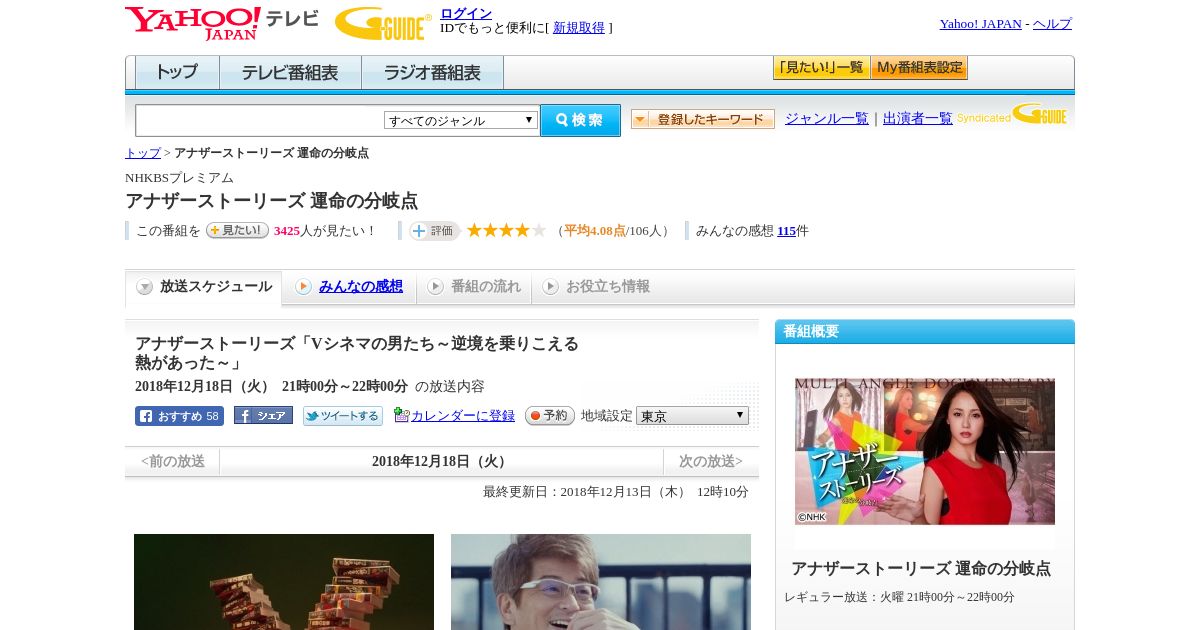Click the 番組概要 panel header

point(925,332)
